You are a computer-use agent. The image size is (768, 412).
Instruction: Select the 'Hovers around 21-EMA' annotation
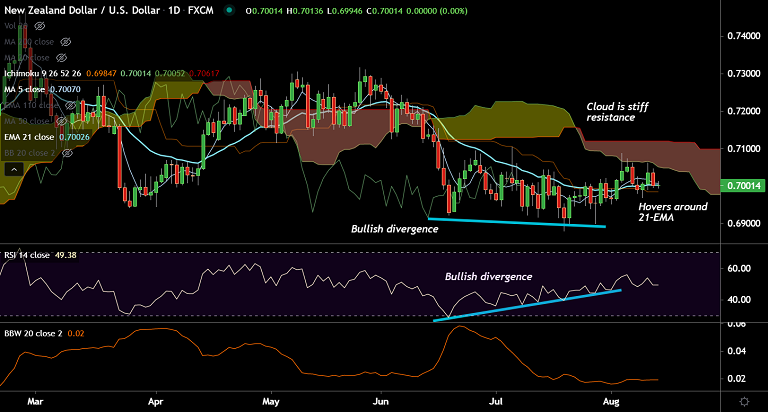coord(672,212)
